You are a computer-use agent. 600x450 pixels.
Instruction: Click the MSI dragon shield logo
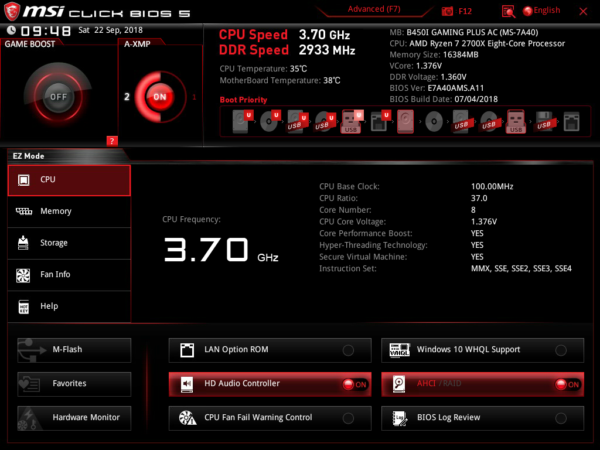point(12,11)
